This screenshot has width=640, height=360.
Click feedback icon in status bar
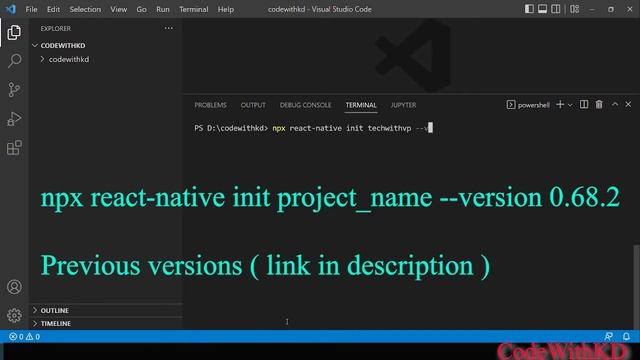pyautogui.click(x=608, y=336)
